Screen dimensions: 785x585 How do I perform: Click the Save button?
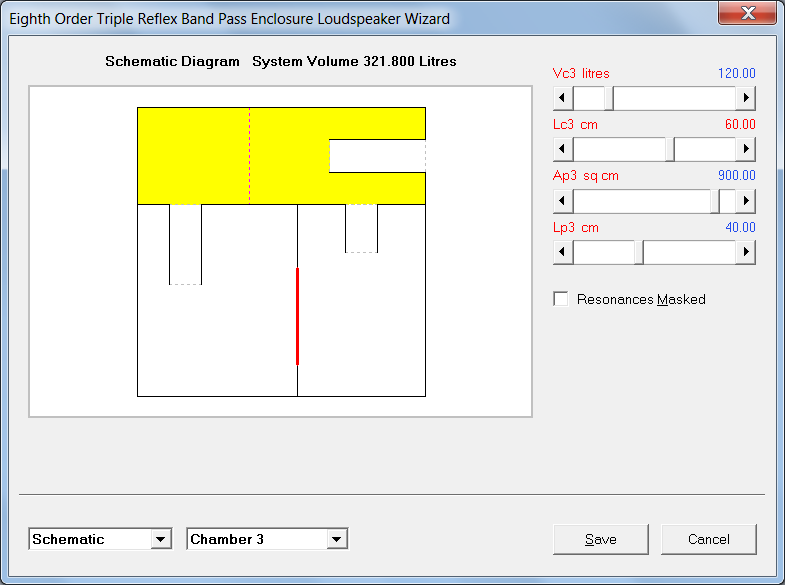tap(601, 539)
